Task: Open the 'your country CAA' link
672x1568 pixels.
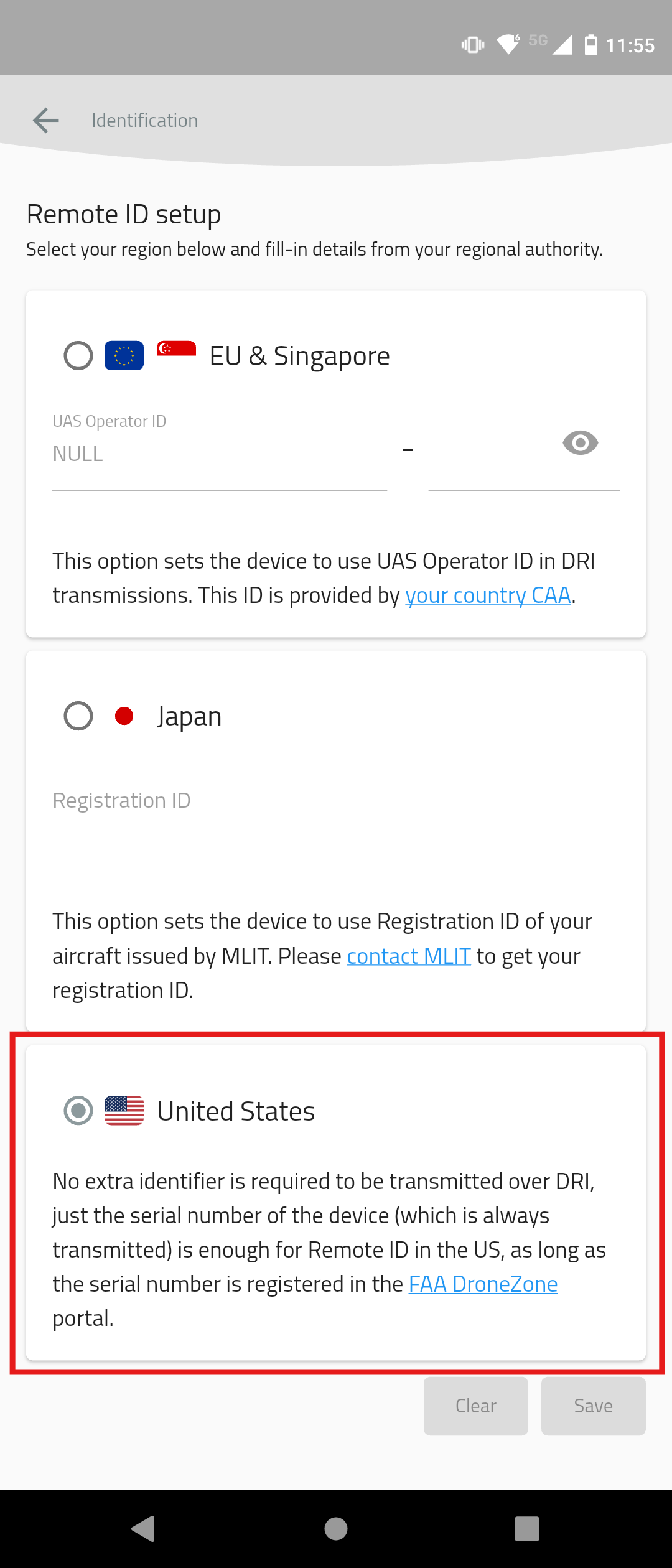Action: pyautogui.click(x=488, y=595)
